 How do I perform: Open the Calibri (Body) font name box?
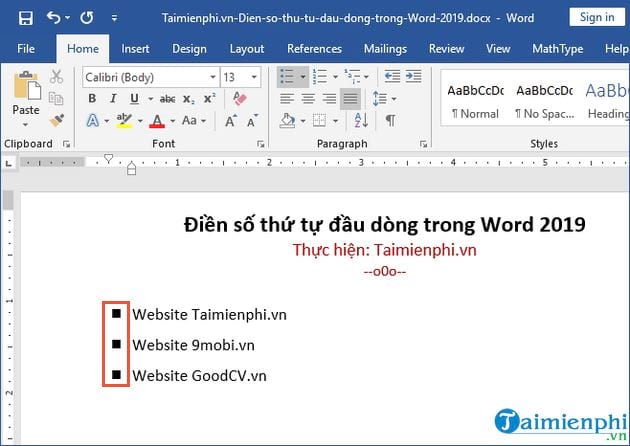point(151,77)
